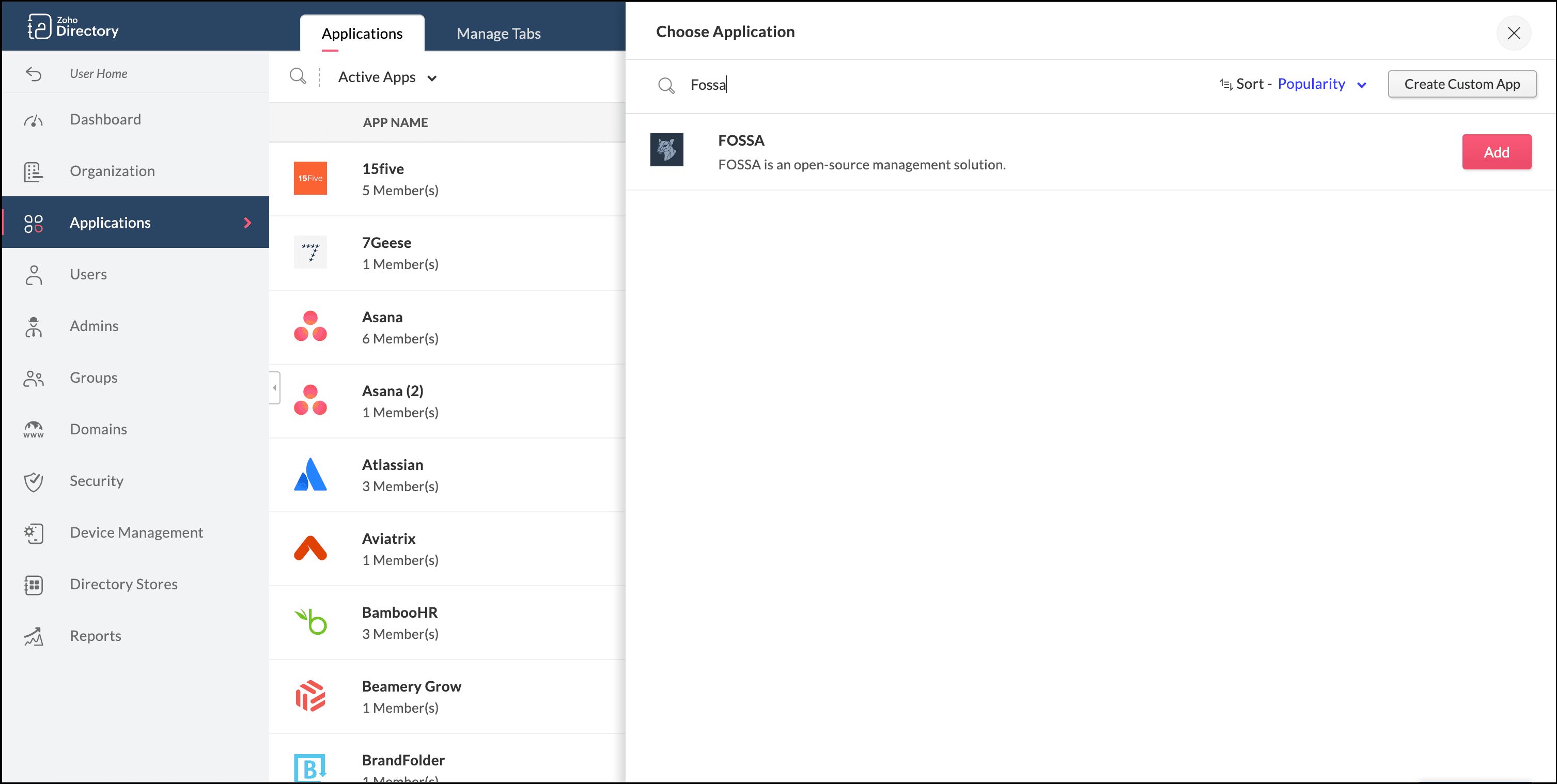
Task: Go to Security in the sidebar
Action: (x=135, y=481)
